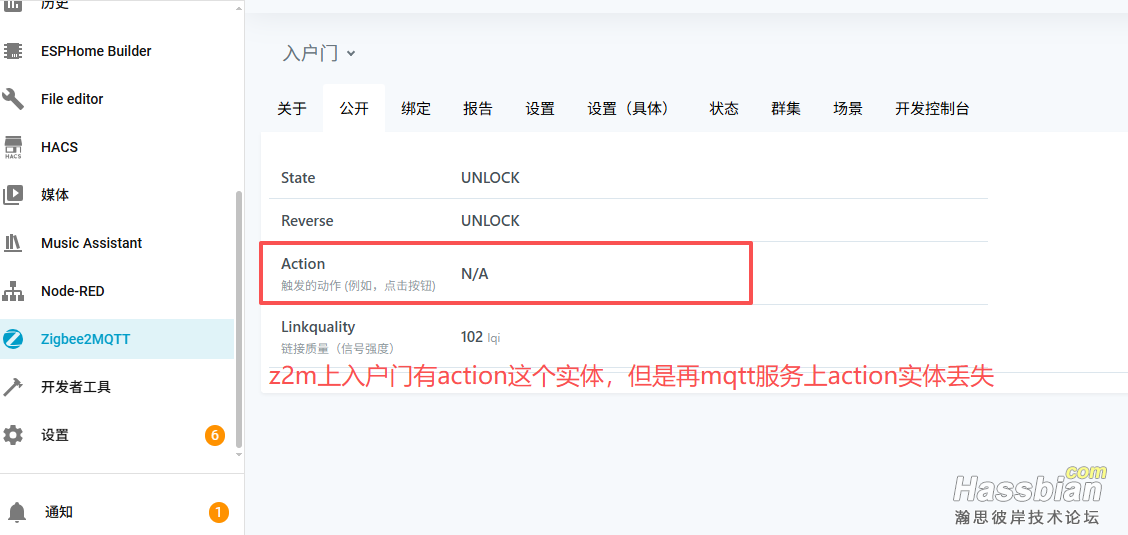Click the 开发者工具 hammer icon
Viewport: 1128px width, 535px height.
tap(13, 388)
